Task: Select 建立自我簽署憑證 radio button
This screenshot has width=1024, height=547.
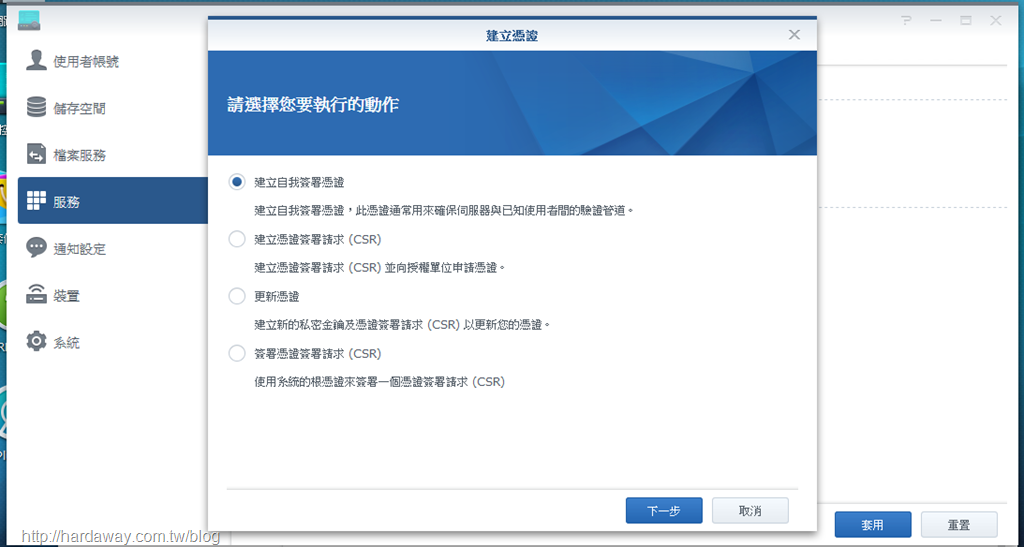Action: click(x=236, y=182)
